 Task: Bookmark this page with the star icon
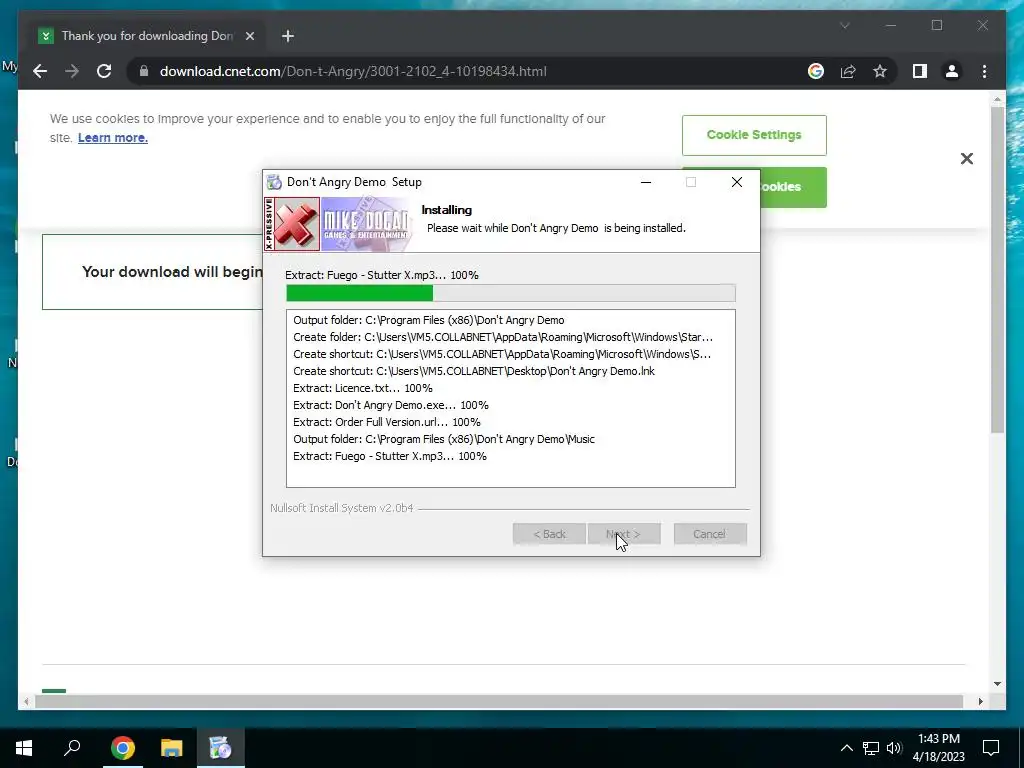[x=880, y=71]
